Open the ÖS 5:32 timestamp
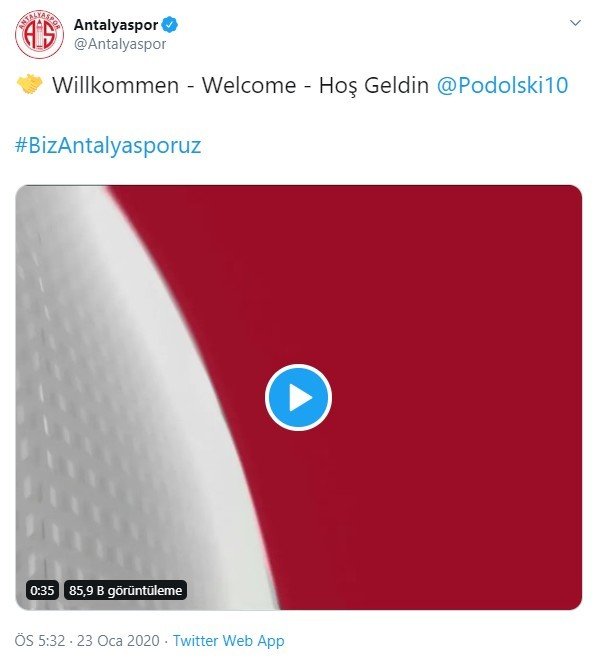Viewport: 598px width, 665px height. pyautogui.click(x=40, y=640)
